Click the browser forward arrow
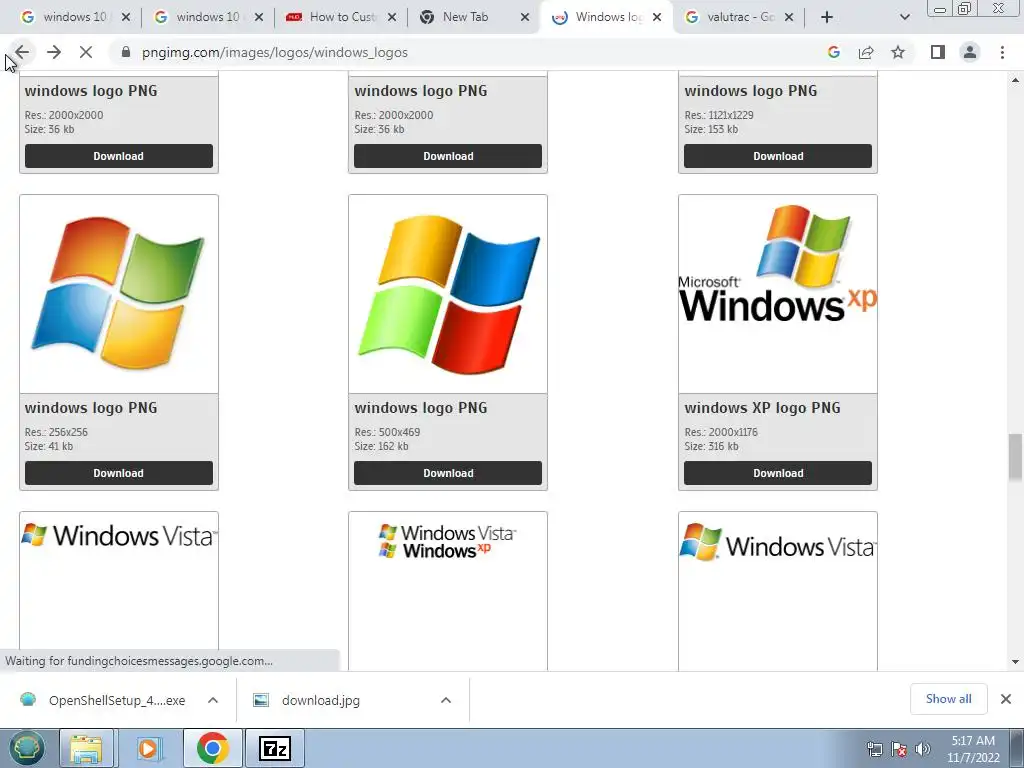This screenshot has width=1024, height=768. point(54,52)
